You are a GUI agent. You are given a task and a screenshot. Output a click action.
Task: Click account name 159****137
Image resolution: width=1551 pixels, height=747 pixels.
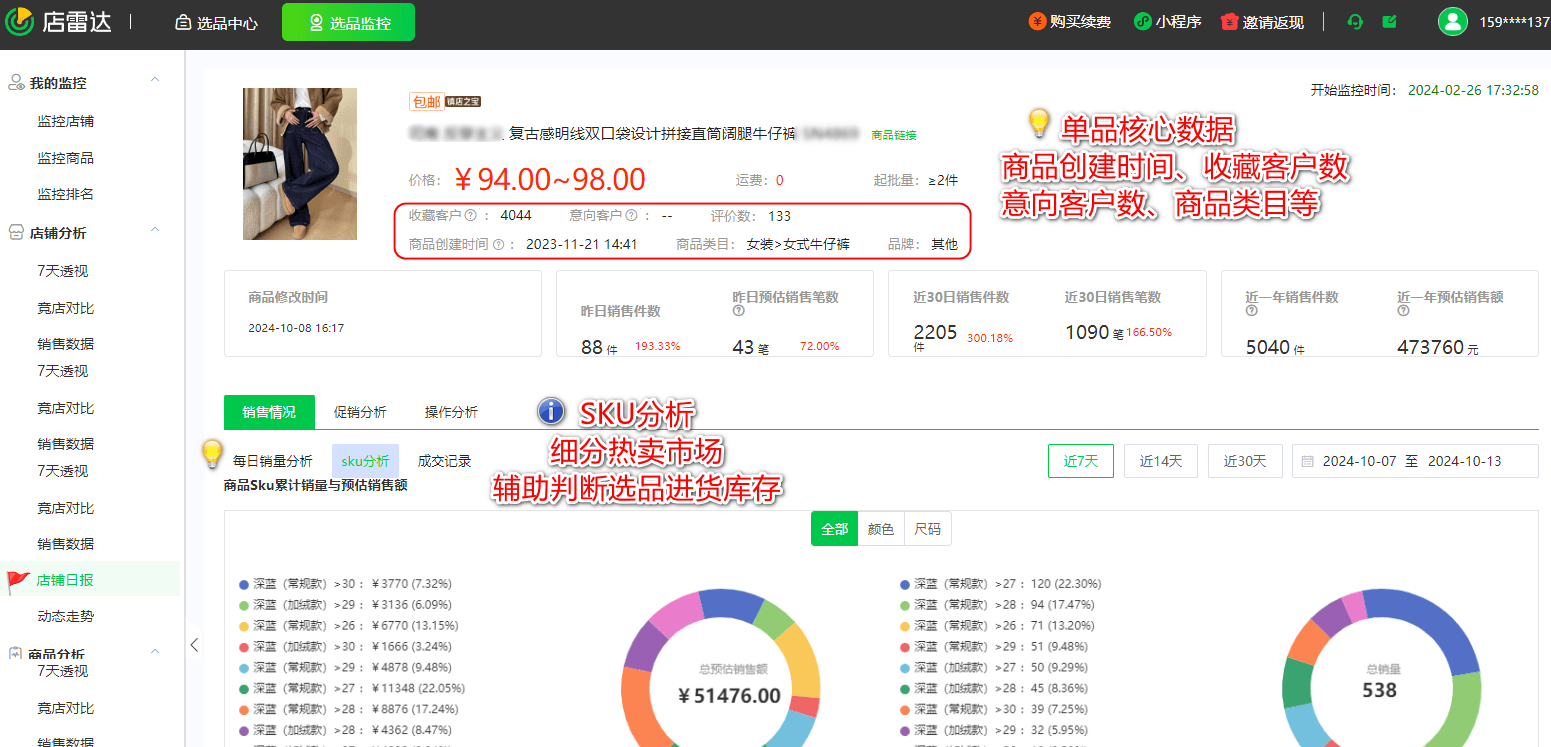pos(1514,22)
